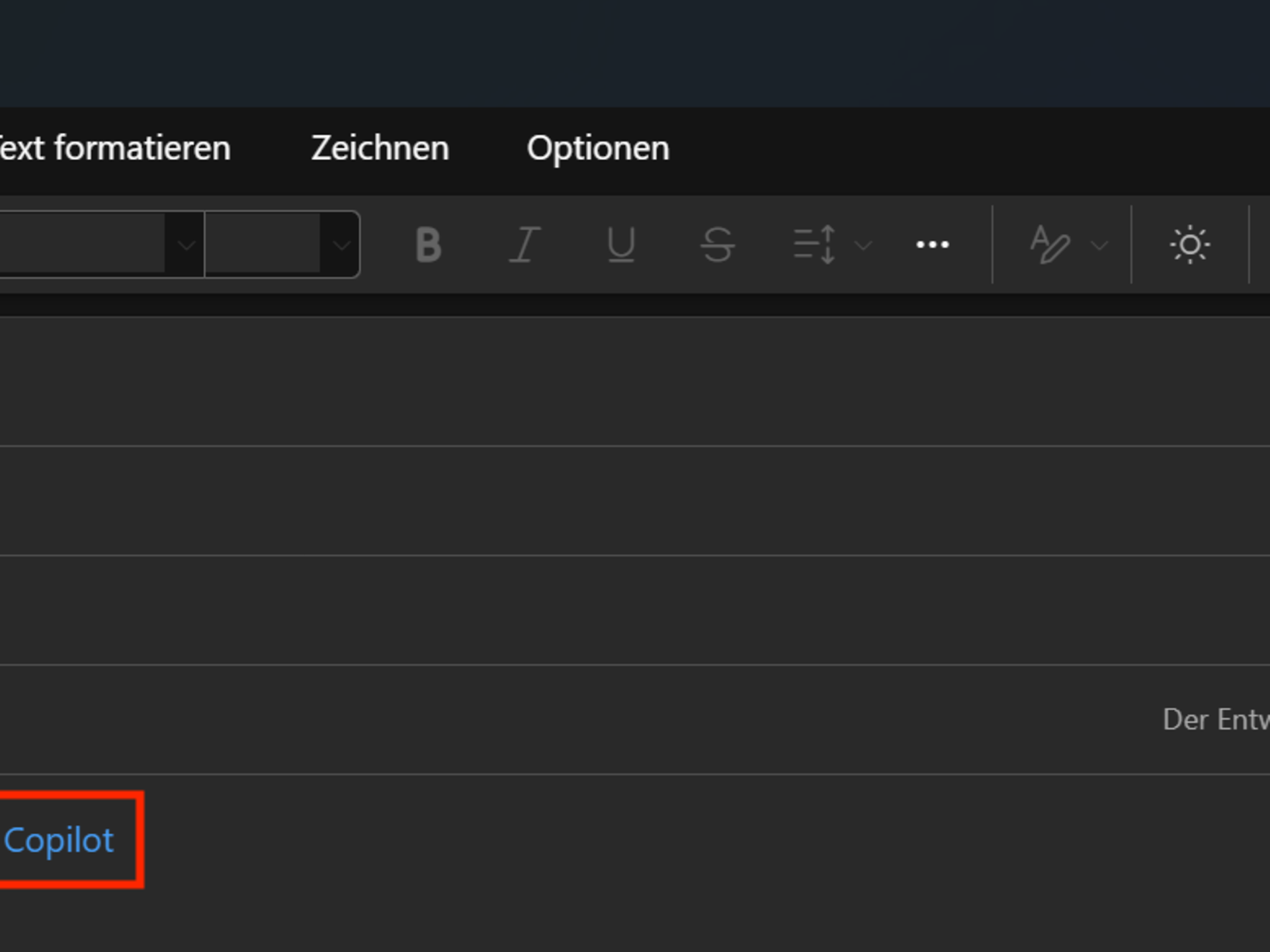Select the Optionen tab

pos(598,148)
